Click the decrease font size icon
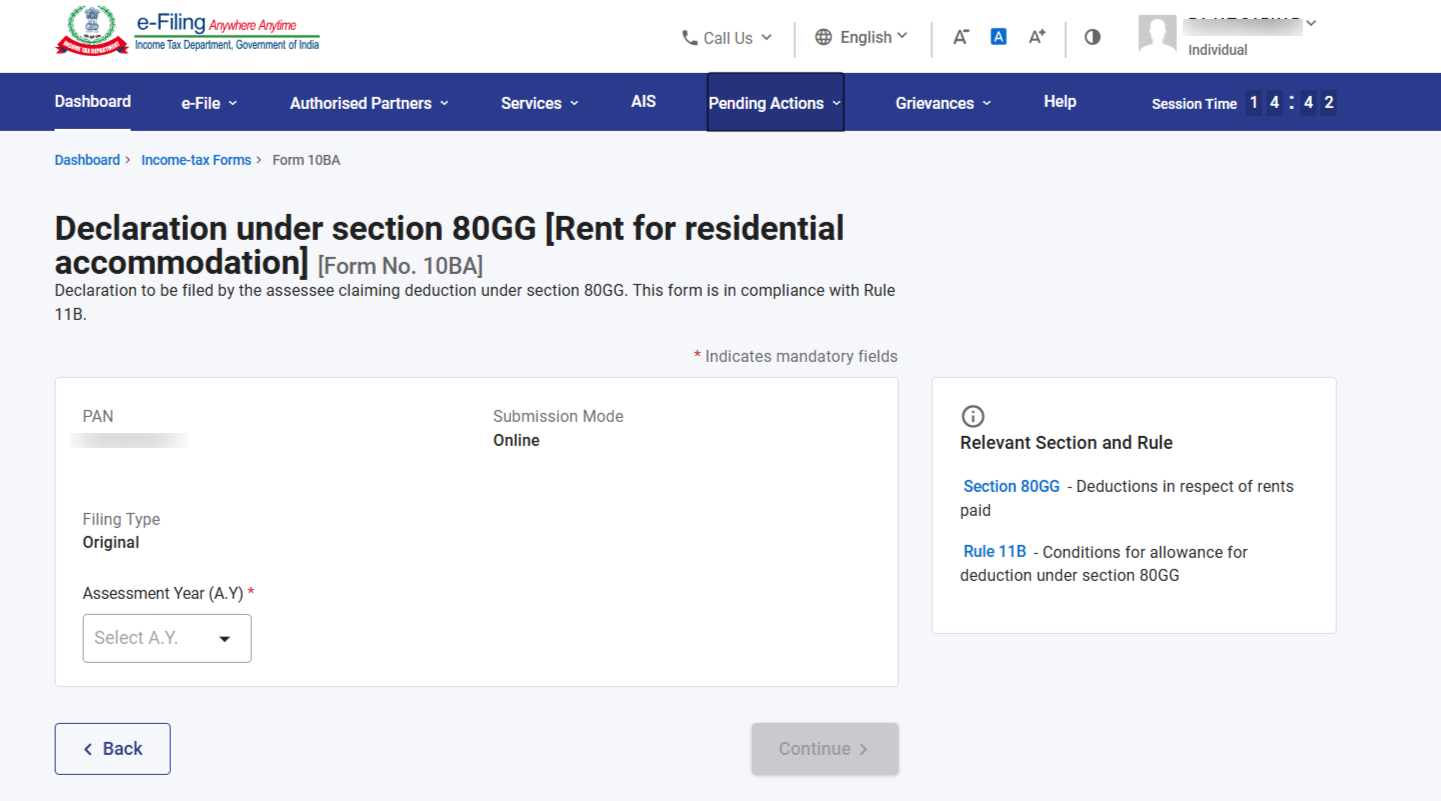The width and height of the screenshot is (1441, 801). pyautogui.click(x=960, y=37)
